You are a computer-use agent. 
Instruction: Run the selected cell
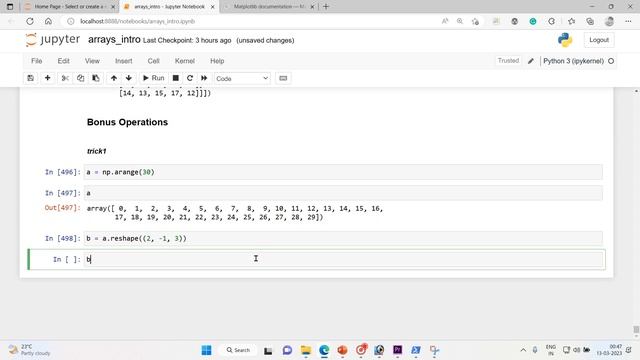tap(153, 78)
